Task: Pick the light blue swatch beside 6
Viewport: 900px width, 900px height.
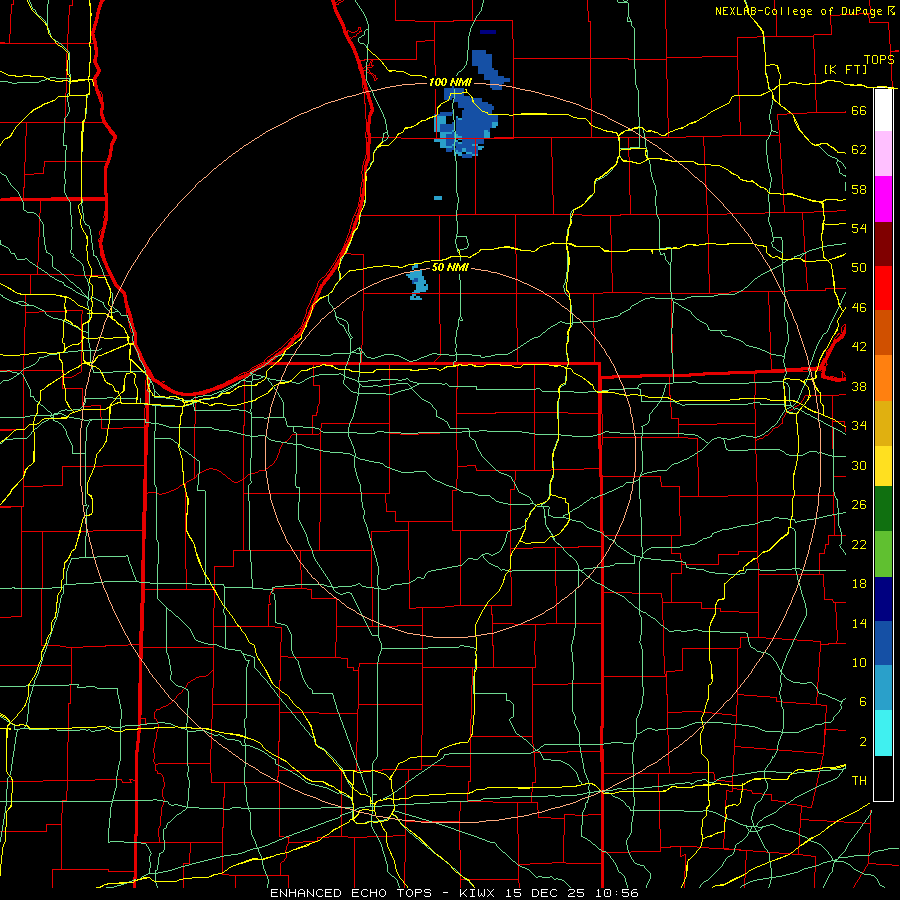Action: tap(883, 688)
